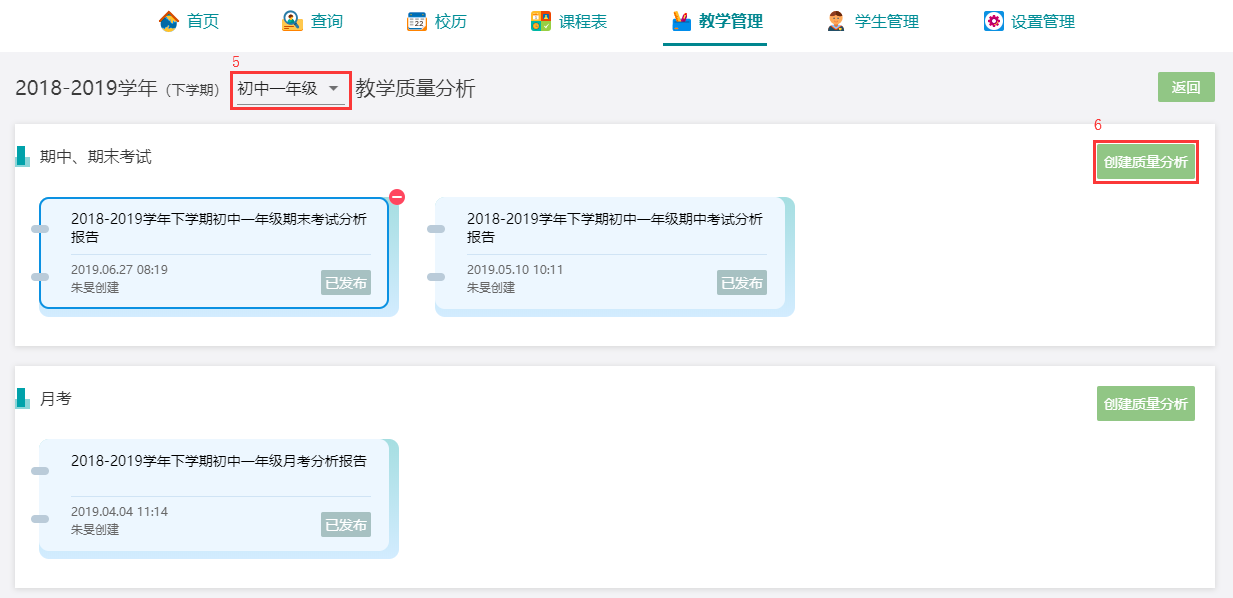Viewport: 1233px width, 598px height.
Task: Click the 期中、期末考试 section marker icon
Action: coord(22,156)
